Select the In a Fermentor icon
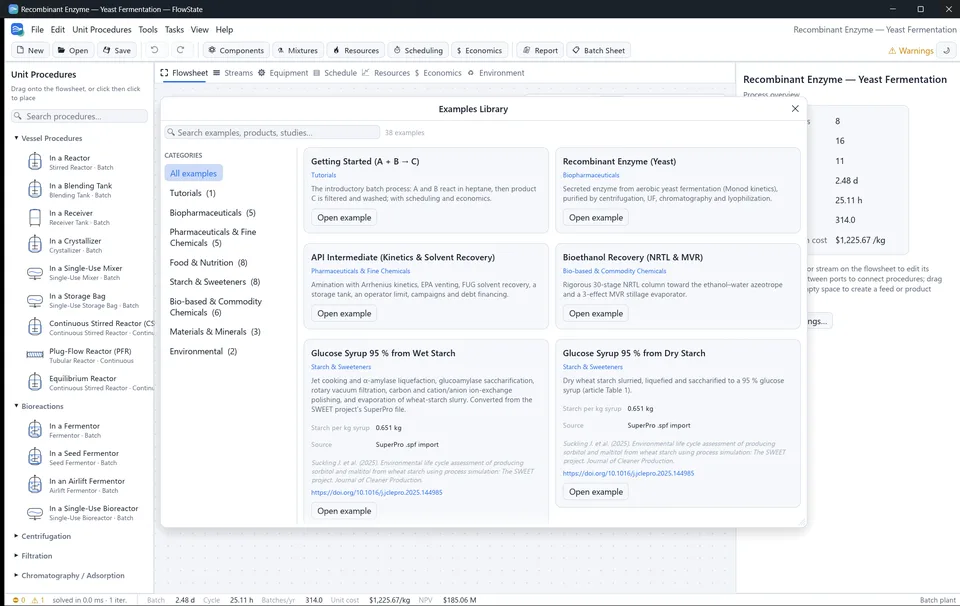The image size is (960, 606). tap(35, 430)
